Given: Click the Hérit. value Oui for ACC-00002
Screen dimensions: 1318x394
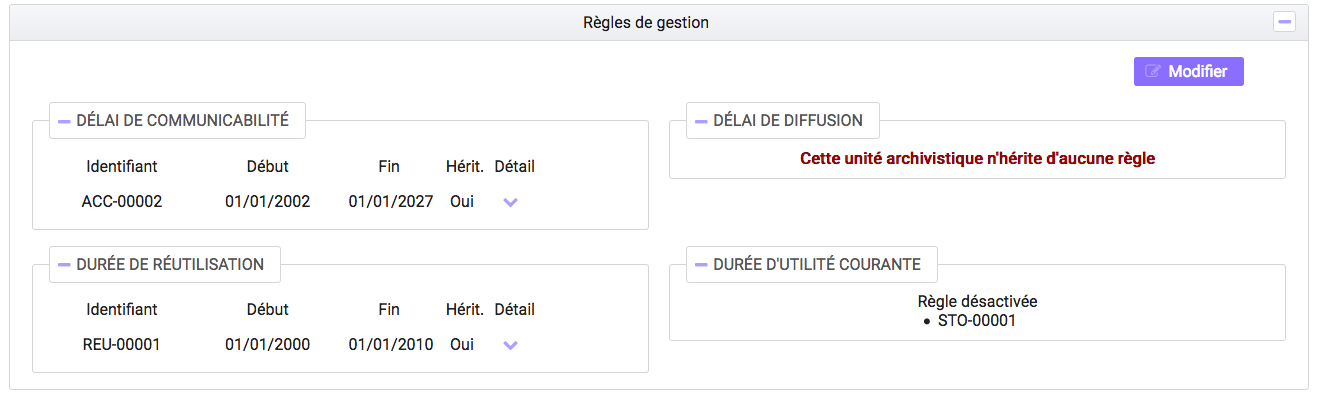Looking at the screenshot, I should point(462,202).
